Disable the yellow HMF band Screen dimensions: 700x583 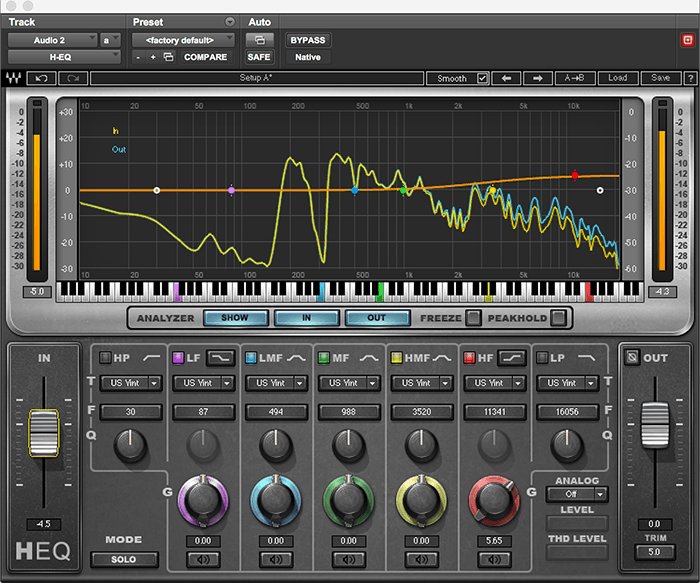[x=396, y=358]
